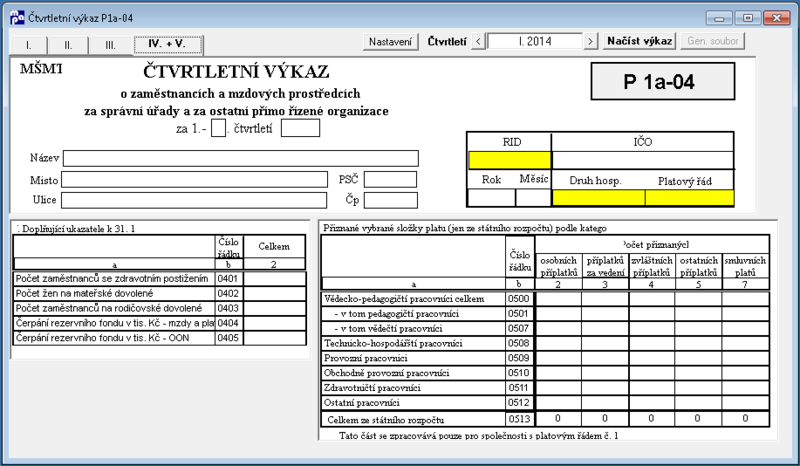Click the Místo input field
The image size is (800, 466).
[x=194, y=180]
